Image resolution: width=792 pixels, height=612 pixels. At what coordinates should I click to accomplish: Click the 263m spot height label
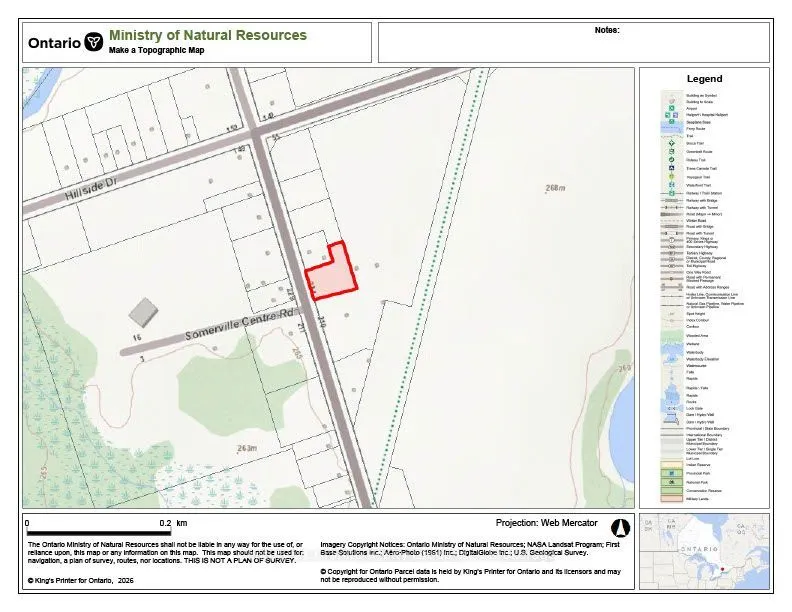(247, 448)
